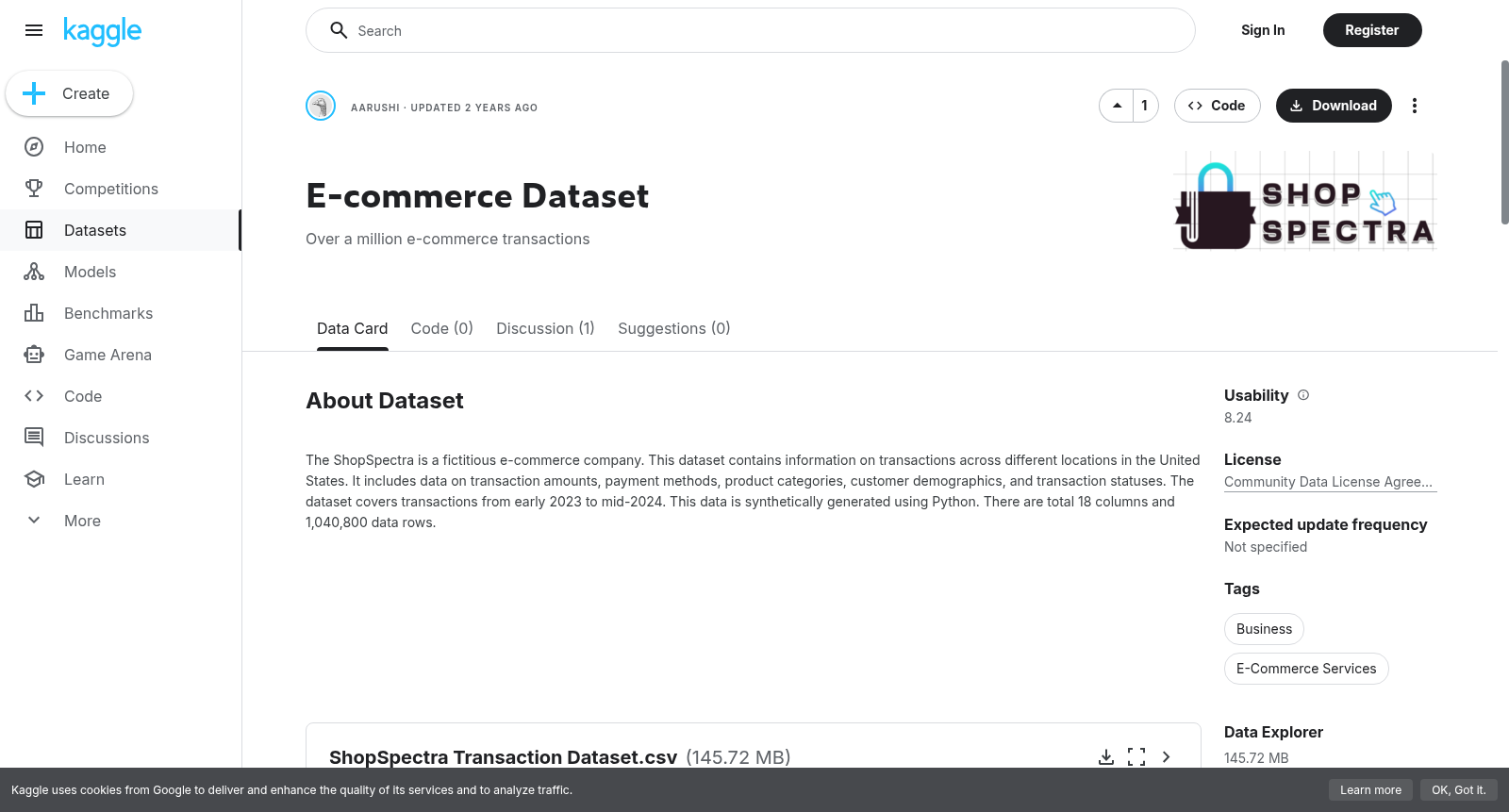The width and height of the screenshot is (1509, 812).
Task: Open Community Data License Agreement link
Action: pos(1329,482)
